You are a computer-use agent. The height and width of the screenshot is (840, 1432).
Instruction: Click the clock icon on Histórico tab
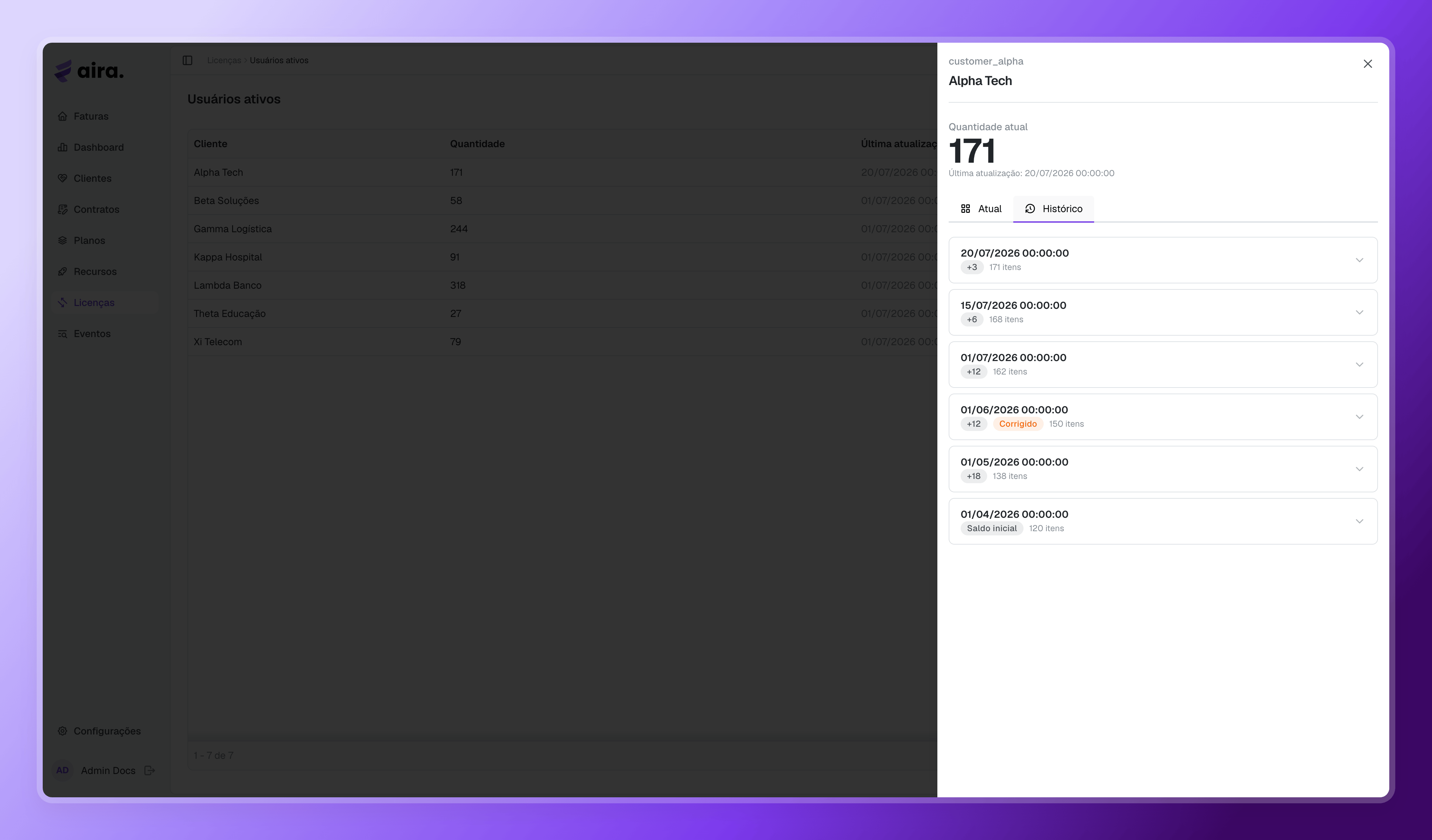[1030, 209]
